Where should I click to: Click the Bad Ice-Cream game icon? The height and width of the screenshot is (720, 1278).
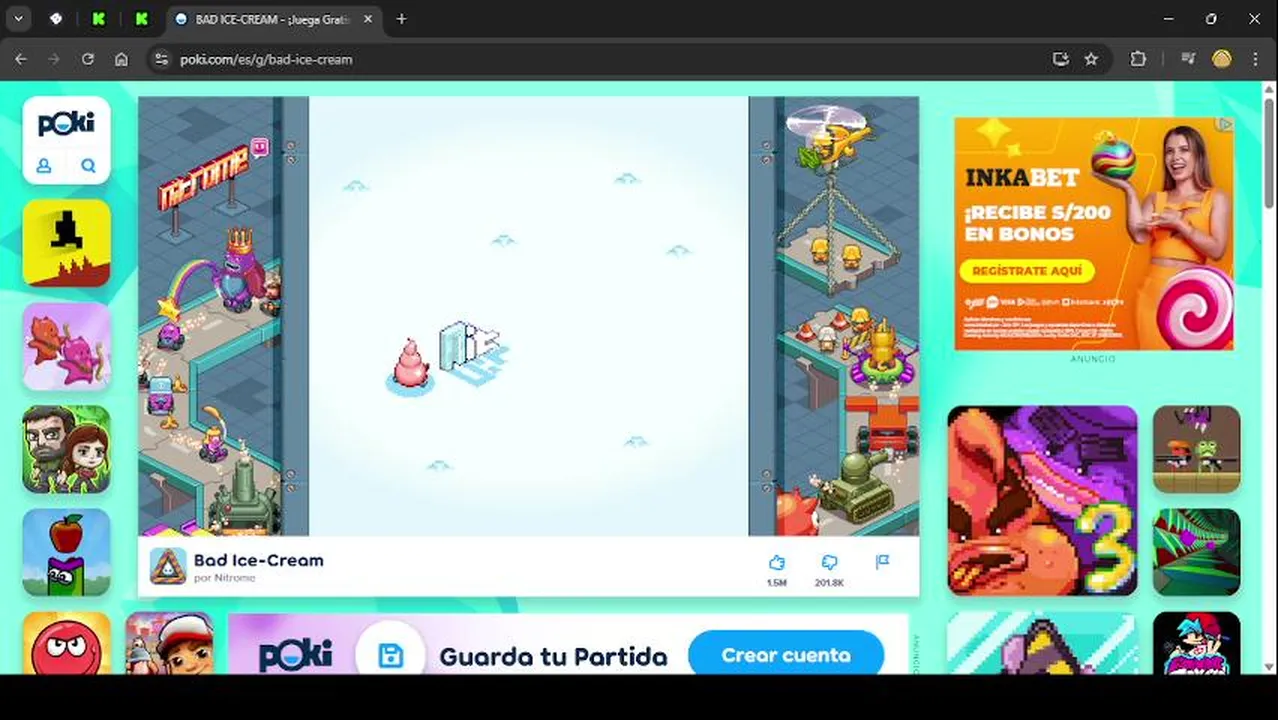tap(168, 566)
